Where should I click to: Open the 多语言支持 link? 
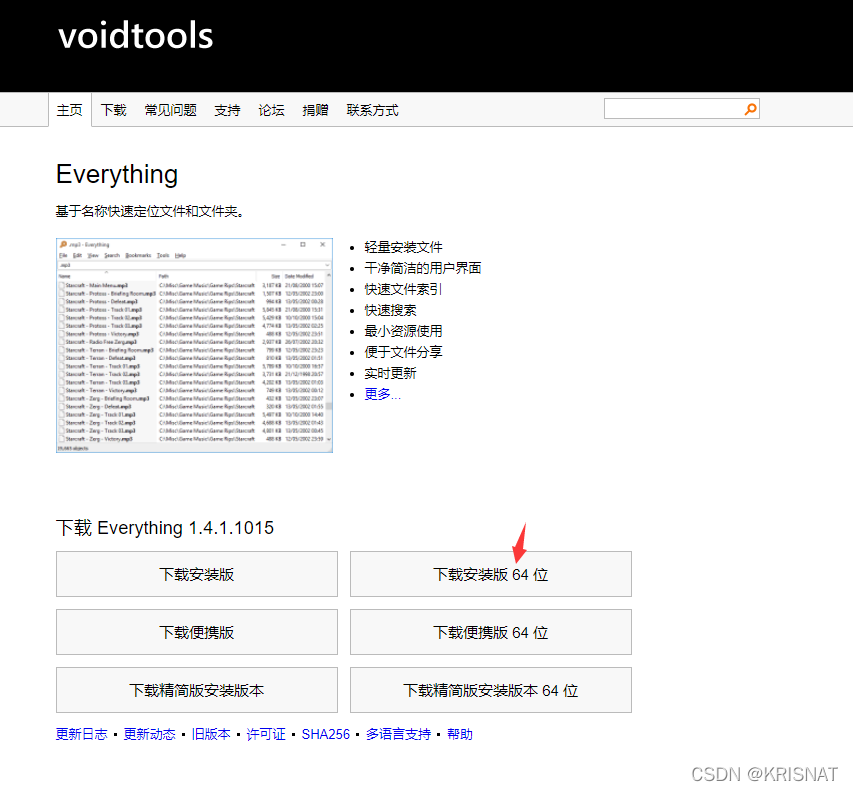tap(398, 734)
